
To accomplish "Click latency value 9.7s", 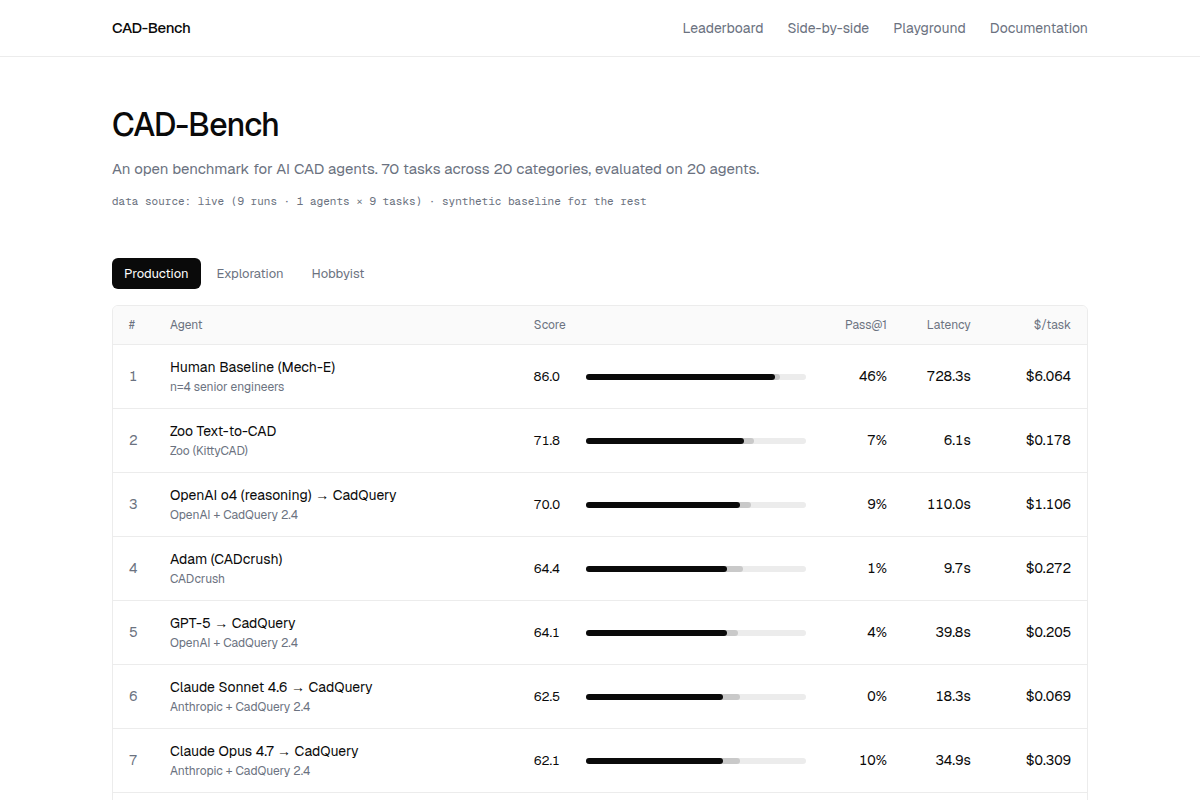I will click(957, 568).
